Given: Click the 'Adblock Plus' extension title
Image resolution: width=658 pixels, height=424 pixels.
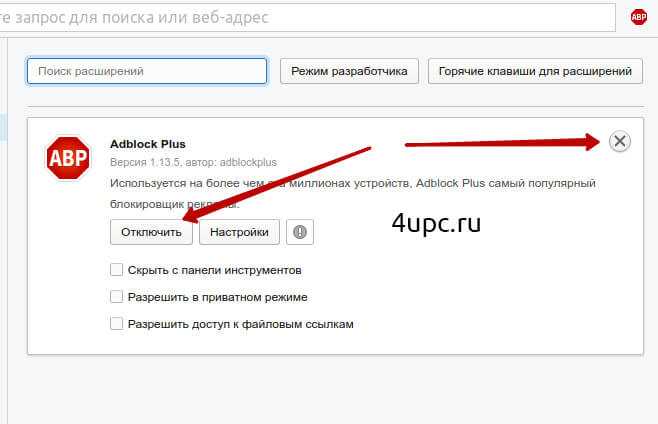Looking at the screenshot, I should click(x=148, y=144).
